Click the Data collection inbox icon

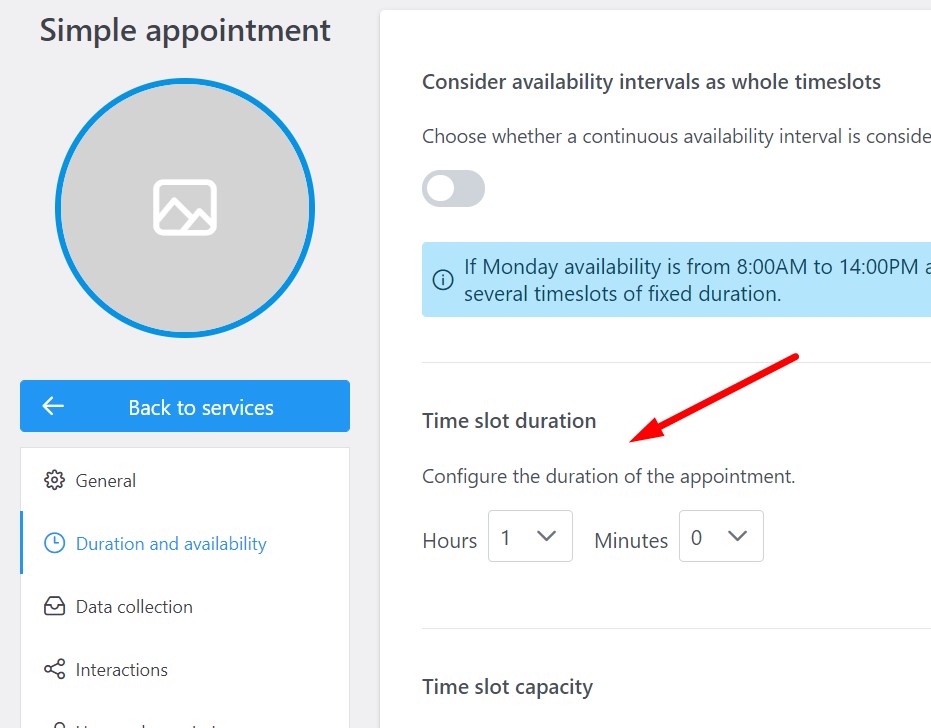tap(54, 606)
